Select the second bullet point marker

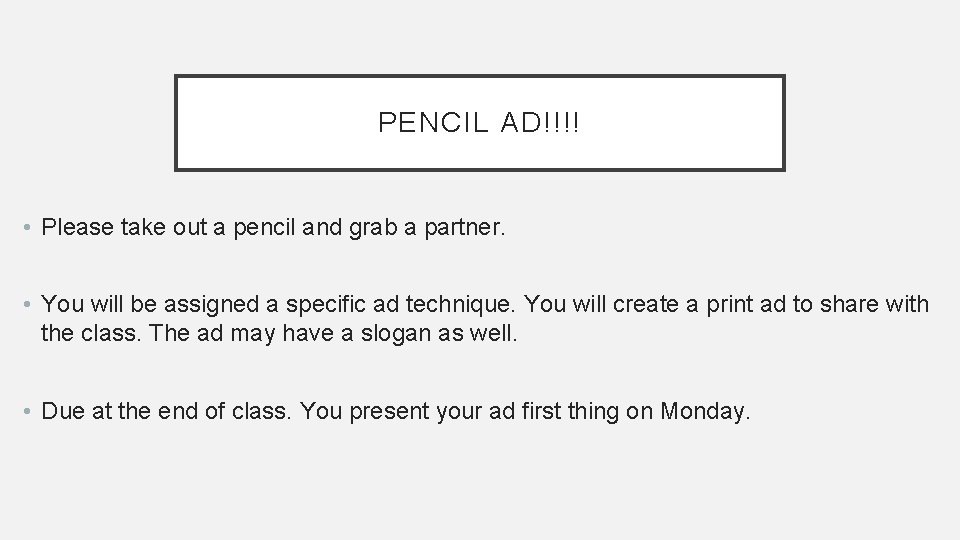[x=27, y=304]
